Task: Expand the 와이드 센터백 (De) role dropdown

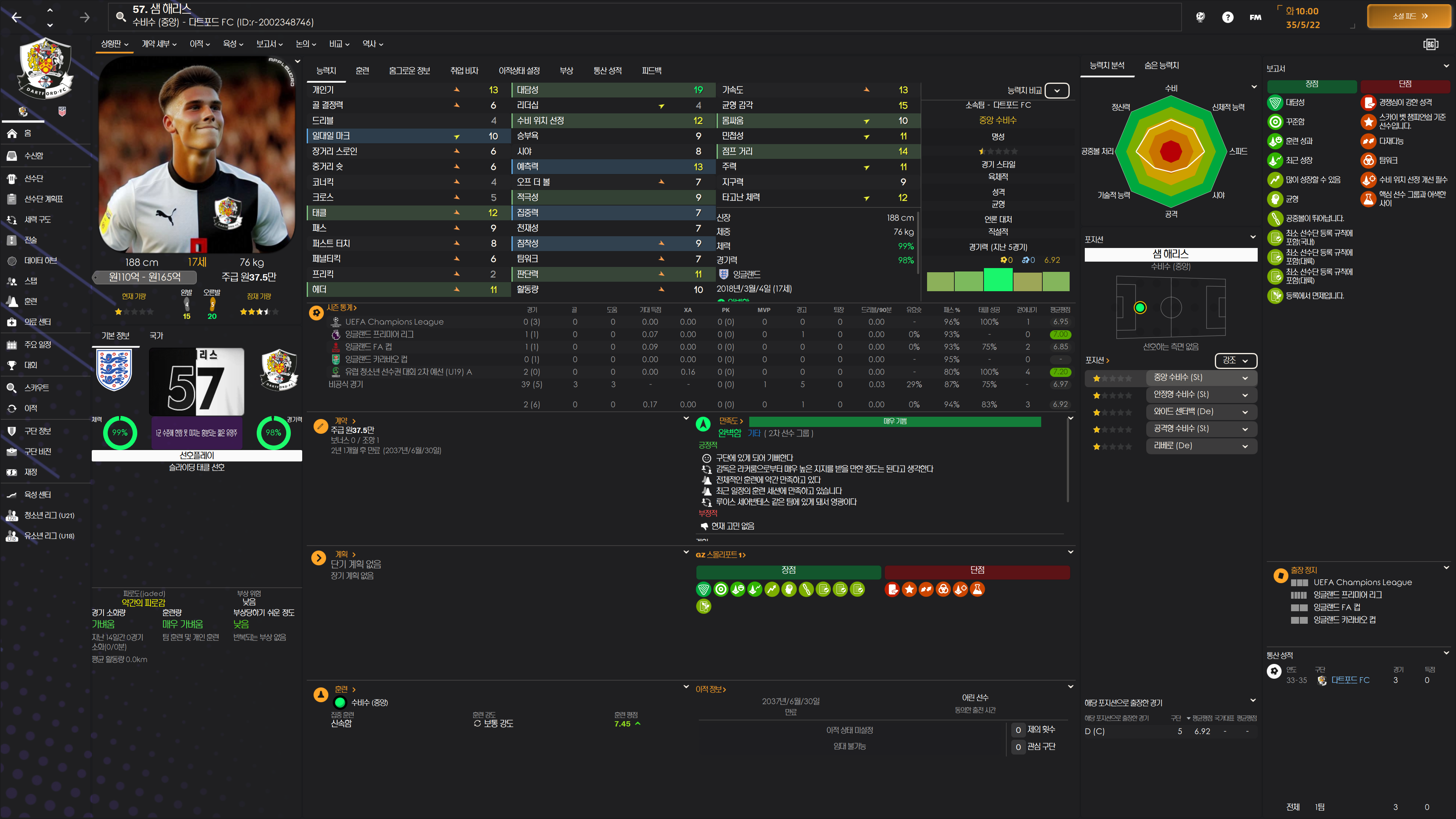Action: (1201, 411)
